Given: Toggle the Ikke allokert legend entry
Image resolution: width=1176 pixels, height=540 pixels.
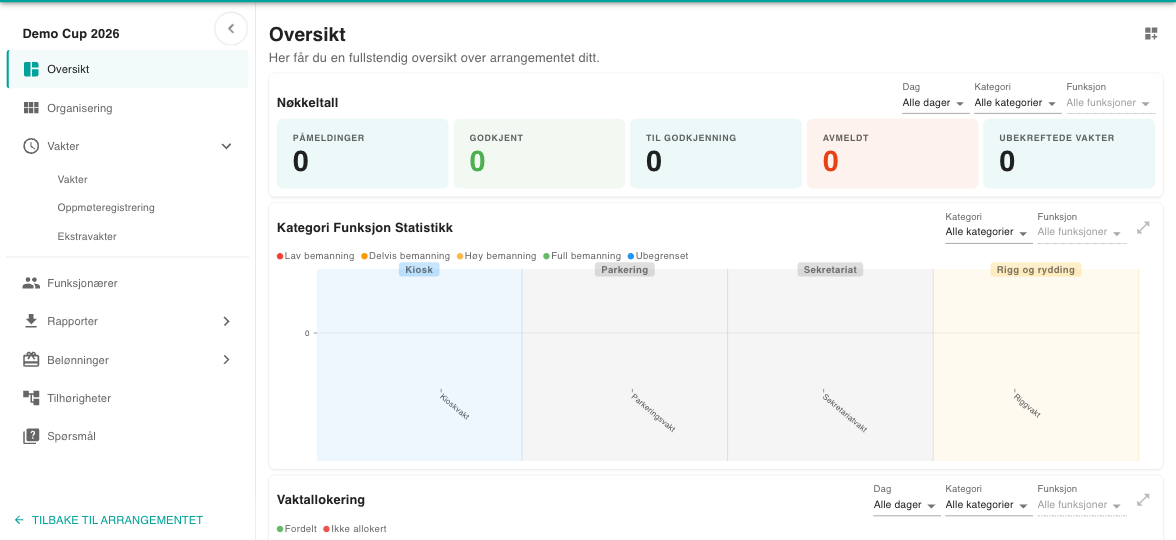Looking at the screenshot, I should [x=355, y=529].
